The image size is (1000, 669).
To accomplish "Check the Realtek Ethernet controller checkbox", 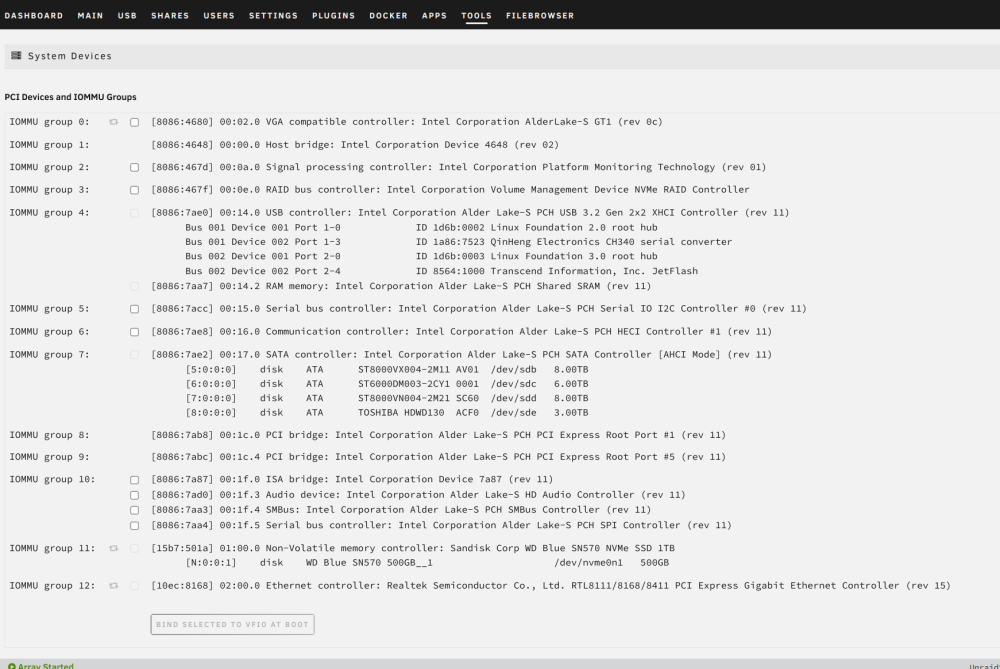I will 135,585.
